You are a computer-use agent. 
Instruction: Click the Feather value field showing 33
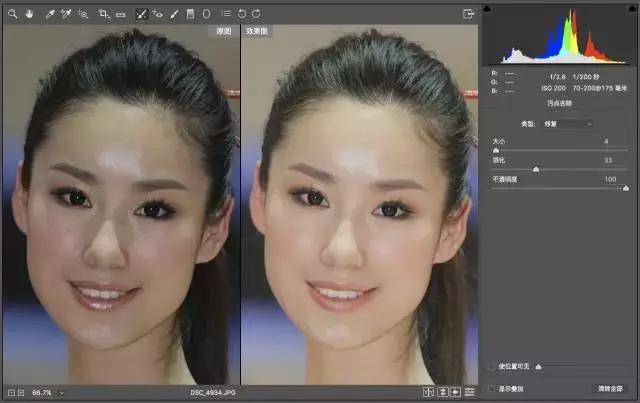(x=608, y=160)
